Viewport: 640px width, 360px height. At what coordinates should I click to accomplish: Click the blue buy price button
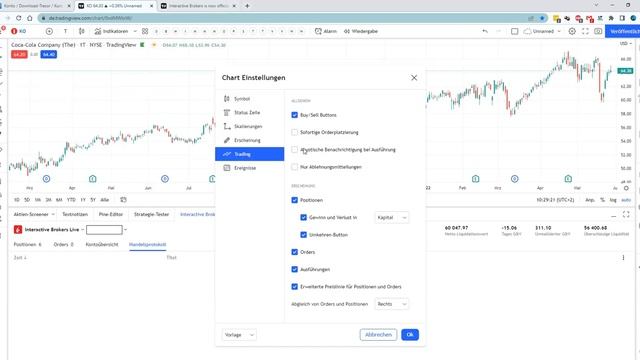pyautogui.click(x=49, y=54)
